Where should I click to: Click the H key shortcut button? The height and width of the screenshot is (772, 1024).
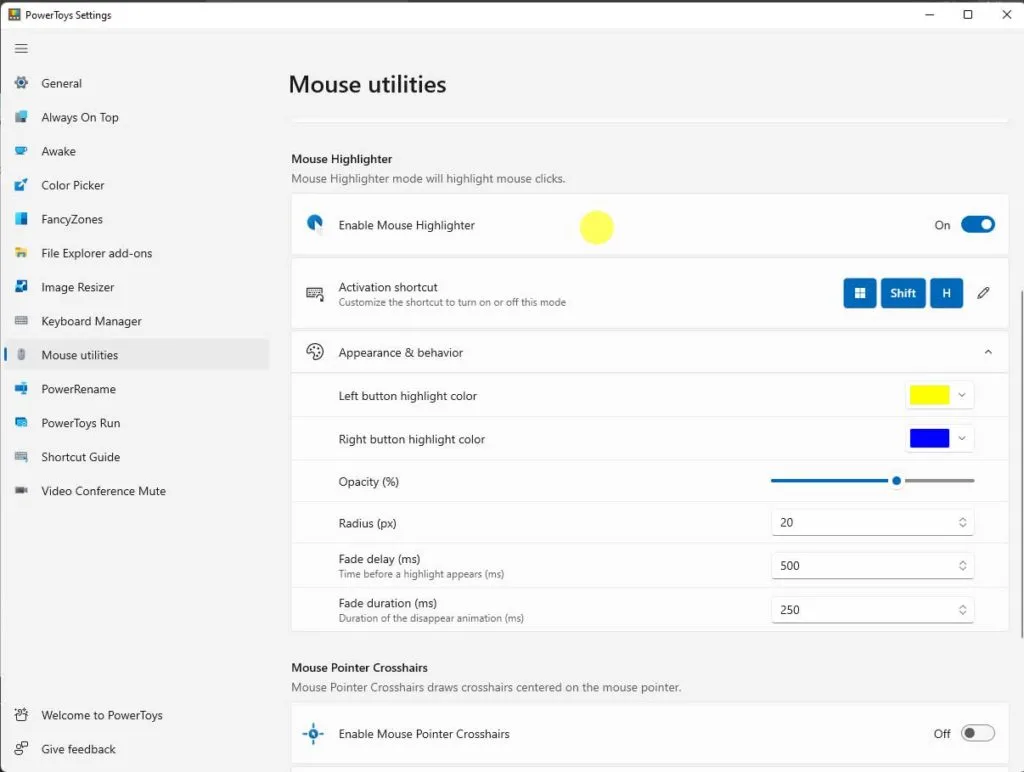946,293
